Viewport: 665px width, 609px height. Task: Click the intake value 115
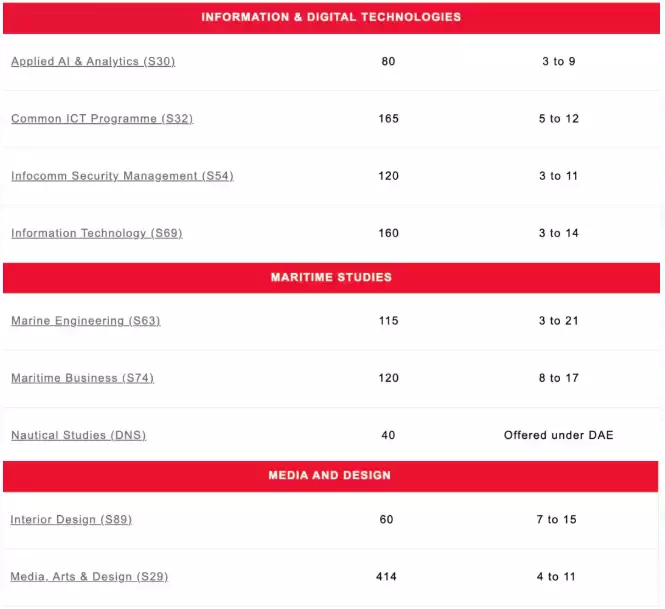click(388, 321)
